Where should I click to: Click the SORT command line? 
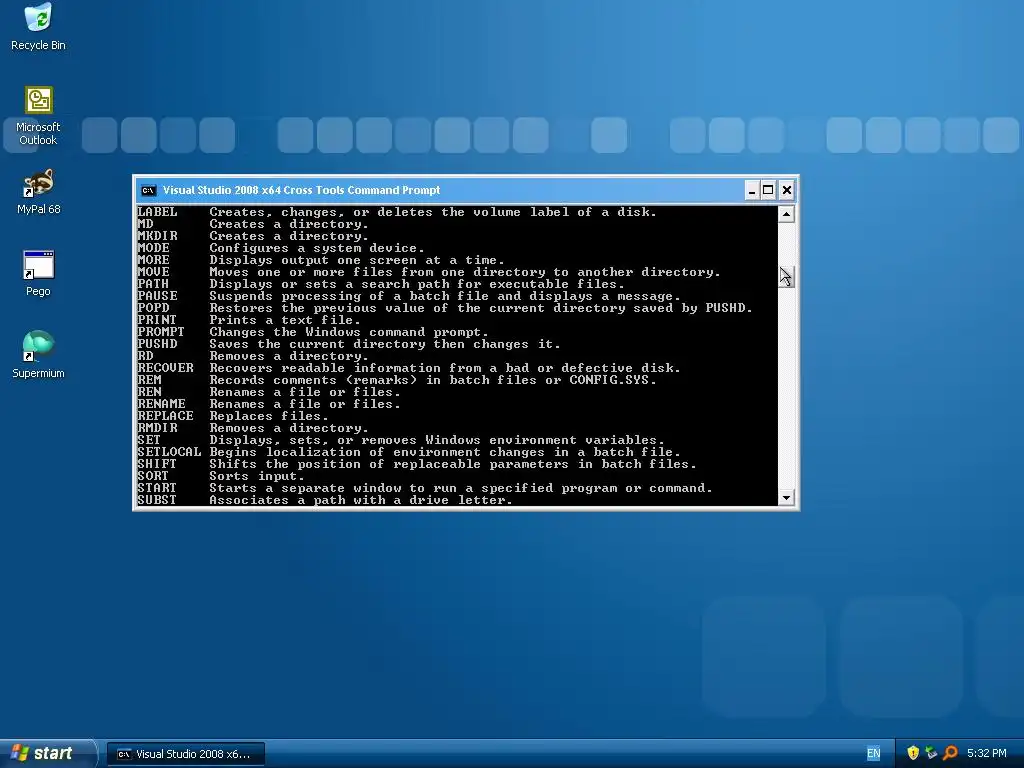[221, 476]
